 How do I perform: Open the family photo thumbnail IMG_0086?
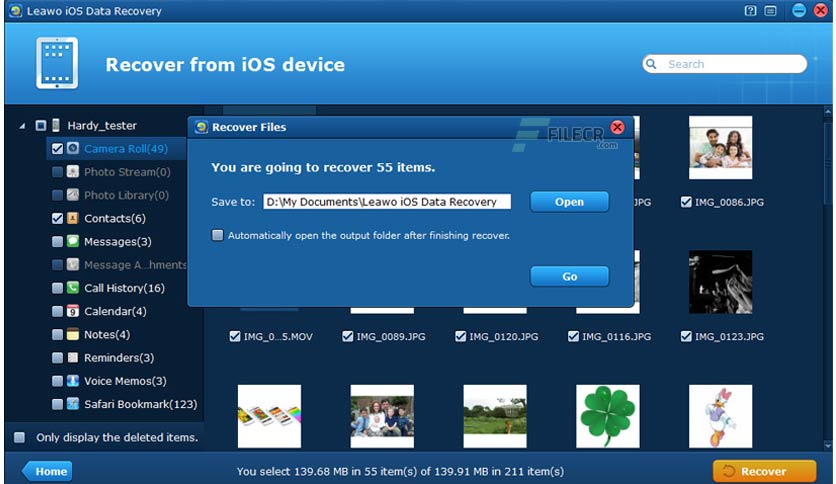click(720, 148)
